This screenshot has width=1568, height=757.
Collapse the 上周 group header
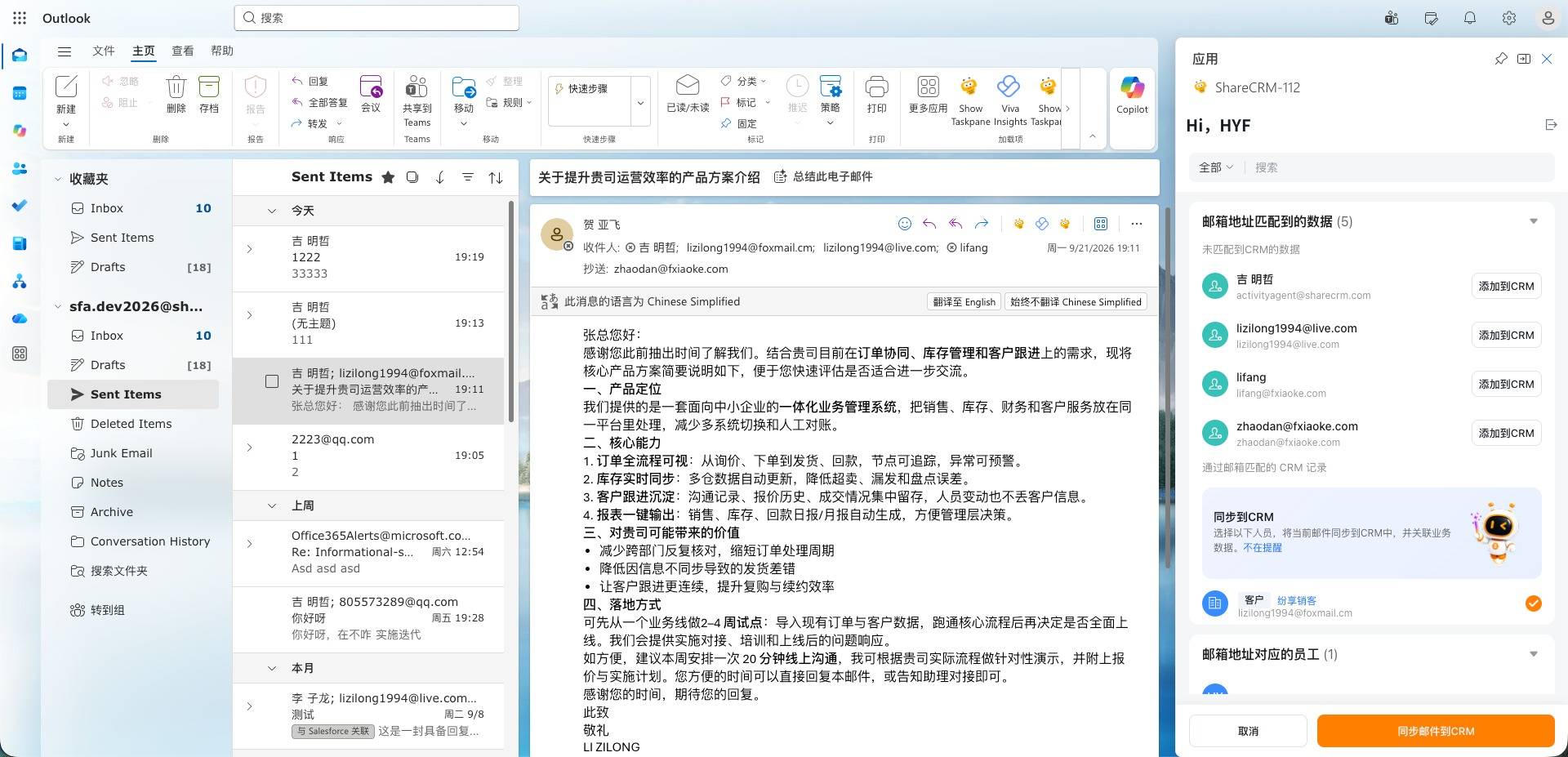click(272, 505)
